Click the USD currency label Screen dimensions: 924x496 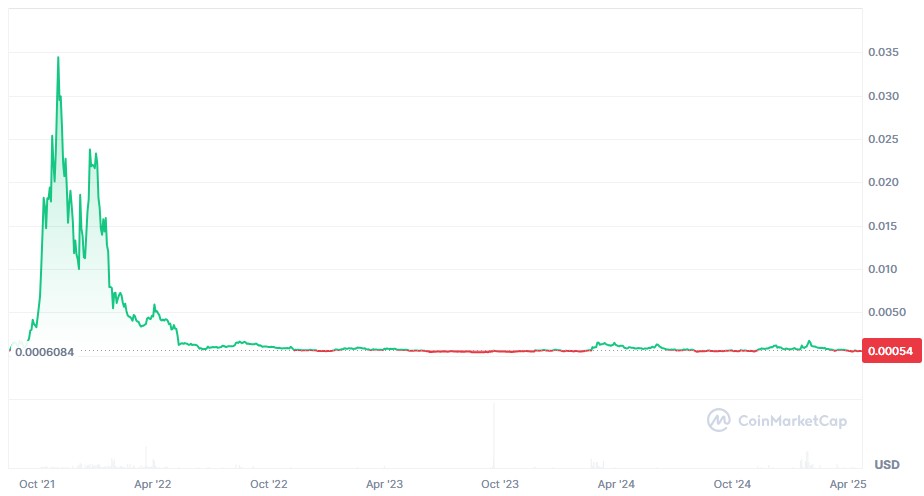887,465
